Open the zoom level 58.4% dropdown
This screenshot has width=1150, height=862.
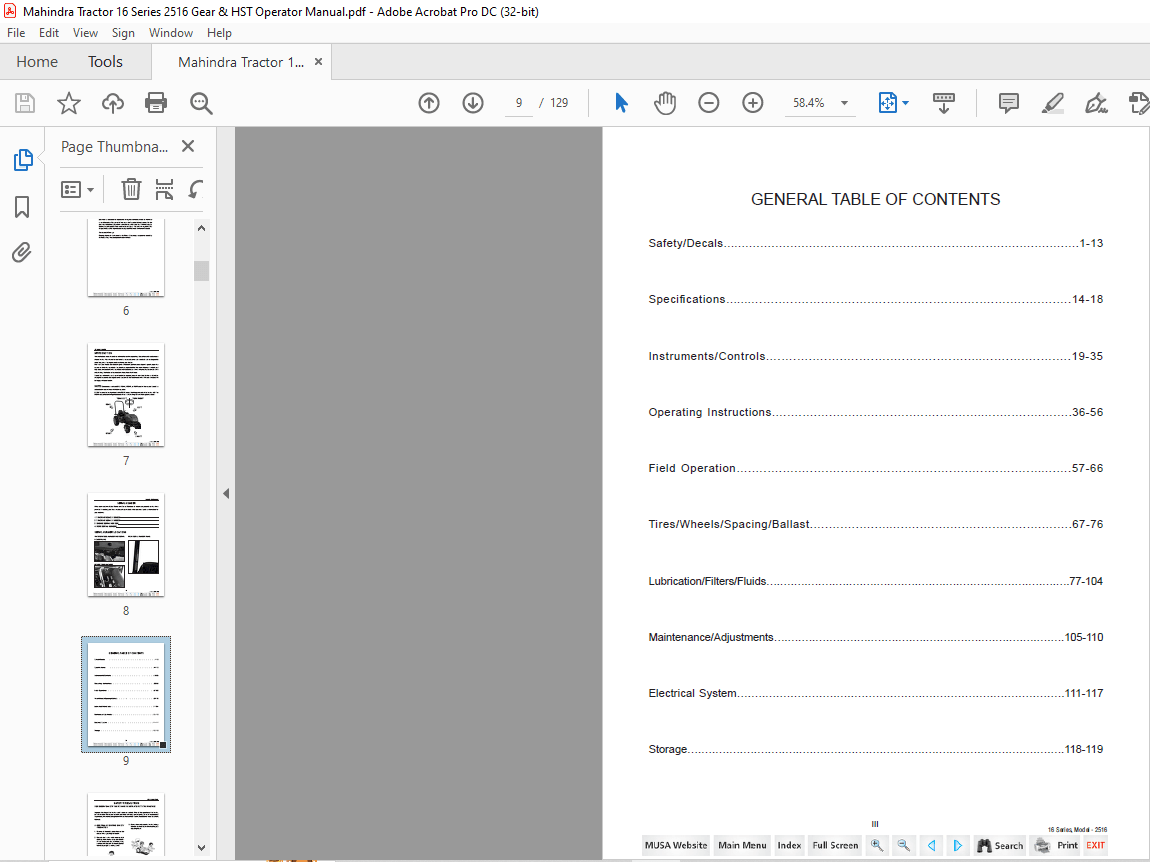[x=844, y=103]
